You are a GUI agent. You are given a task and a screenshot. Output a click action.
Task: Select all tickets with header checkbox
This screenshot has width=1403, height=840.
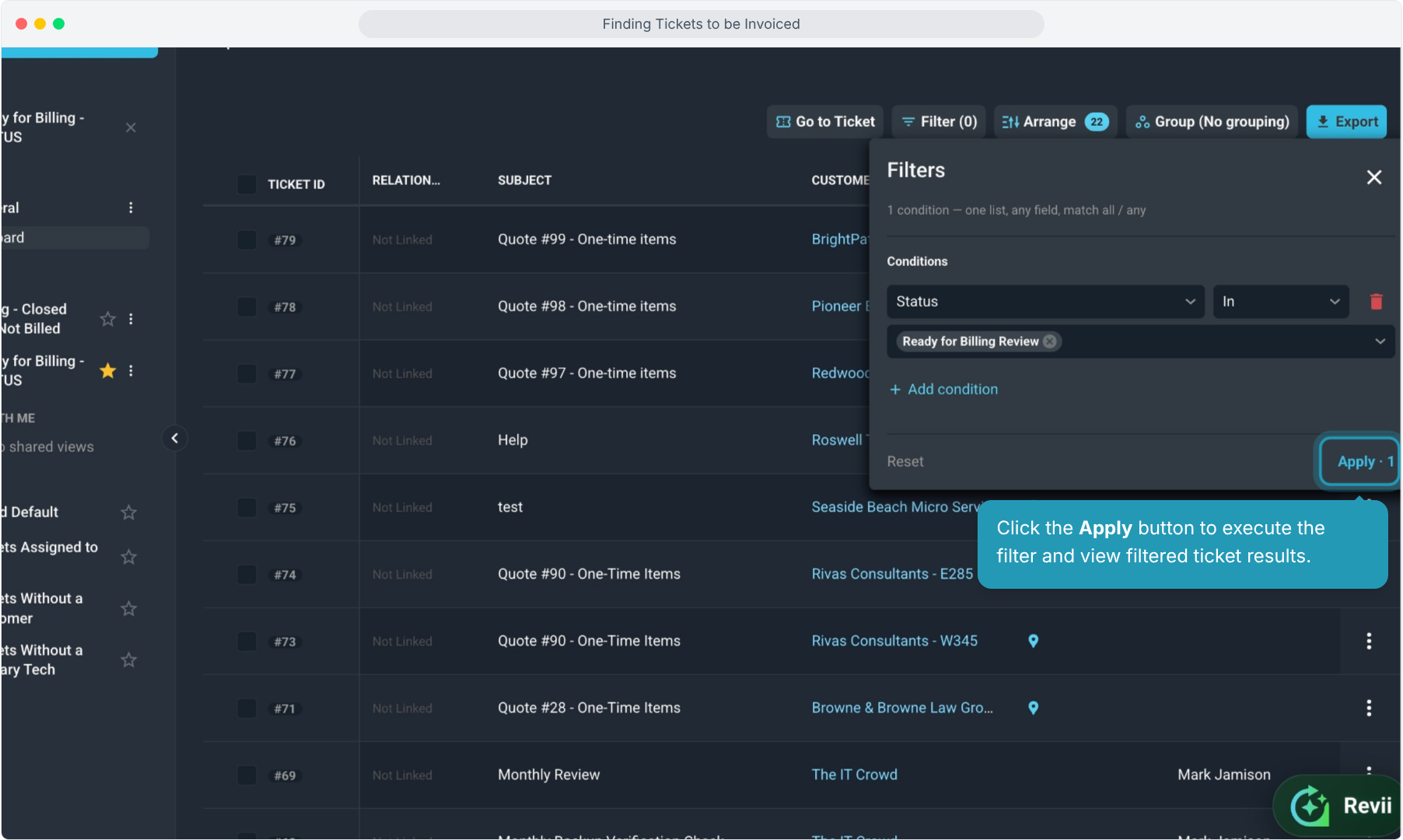pos(247,184)
